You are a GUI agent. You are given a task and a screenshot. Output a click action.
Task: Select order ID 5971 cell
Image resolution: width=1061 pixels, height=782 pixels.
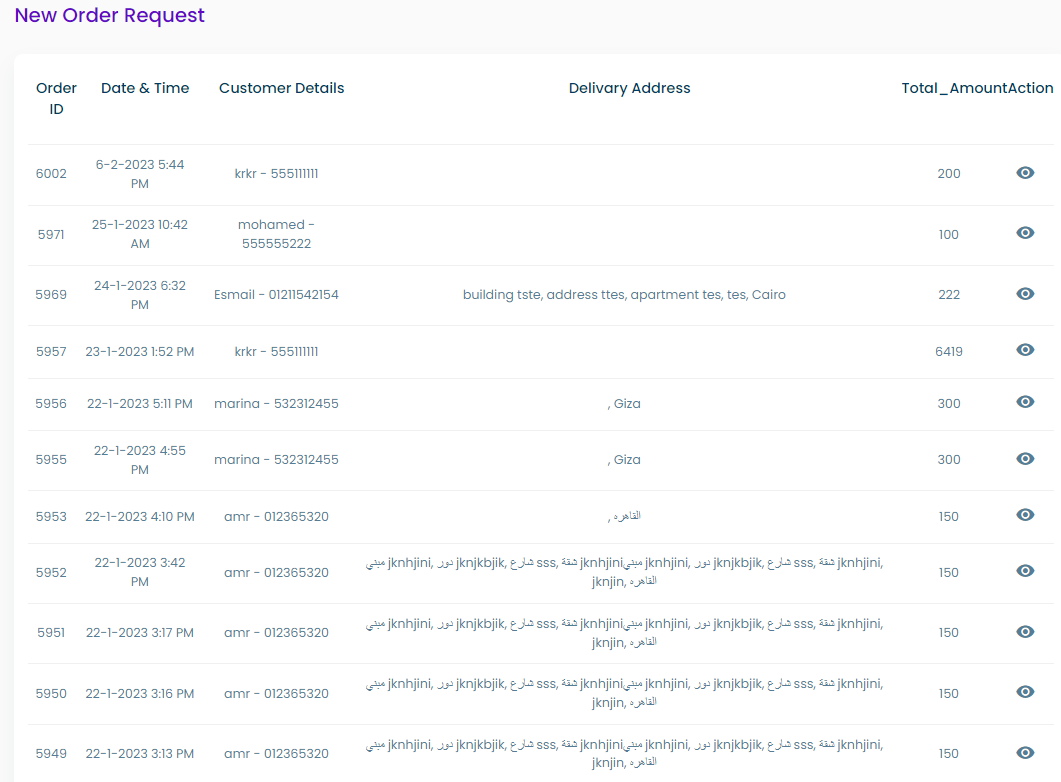tap(51, 235)
